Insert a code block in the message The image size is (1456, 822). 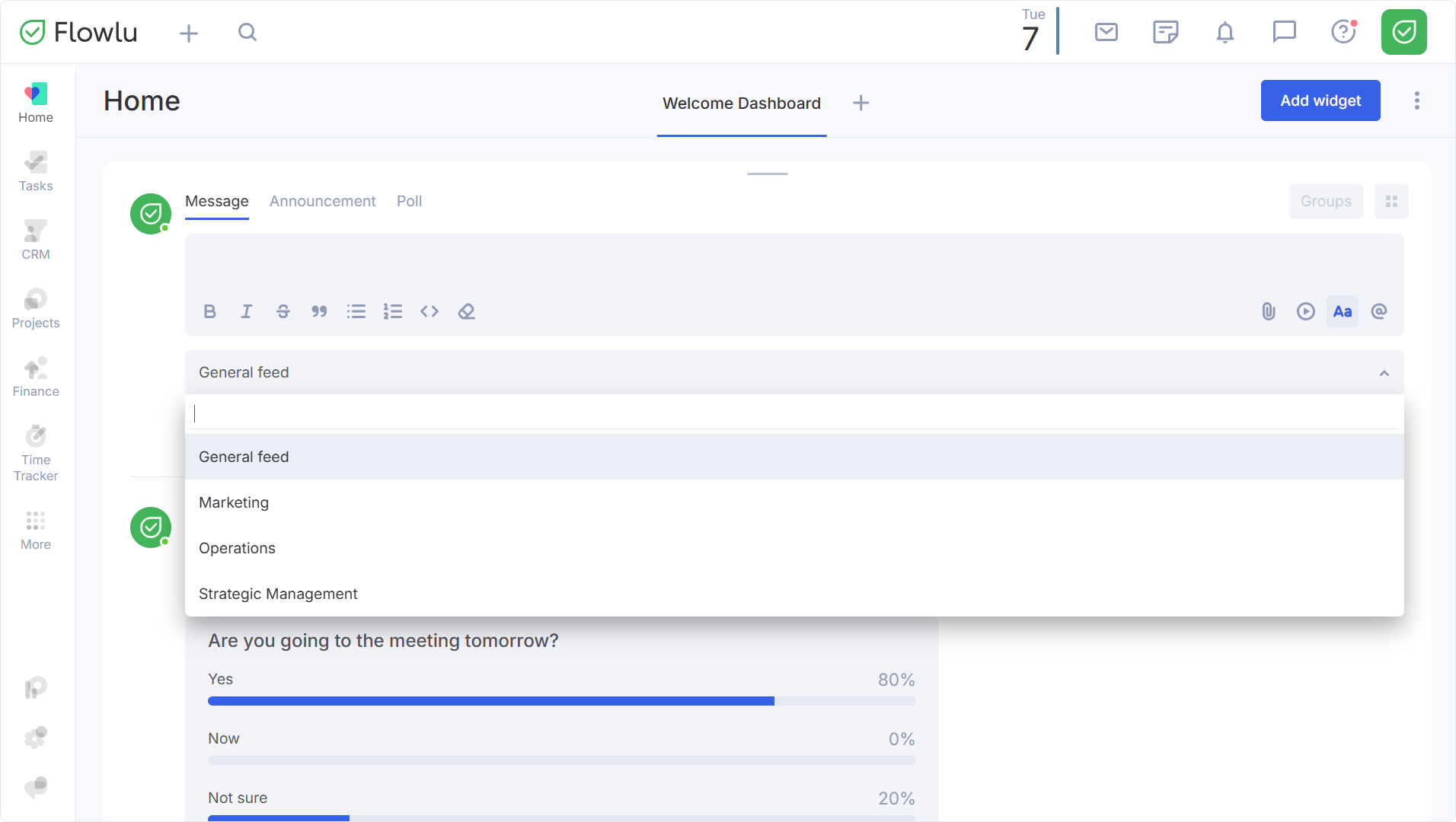429,311
